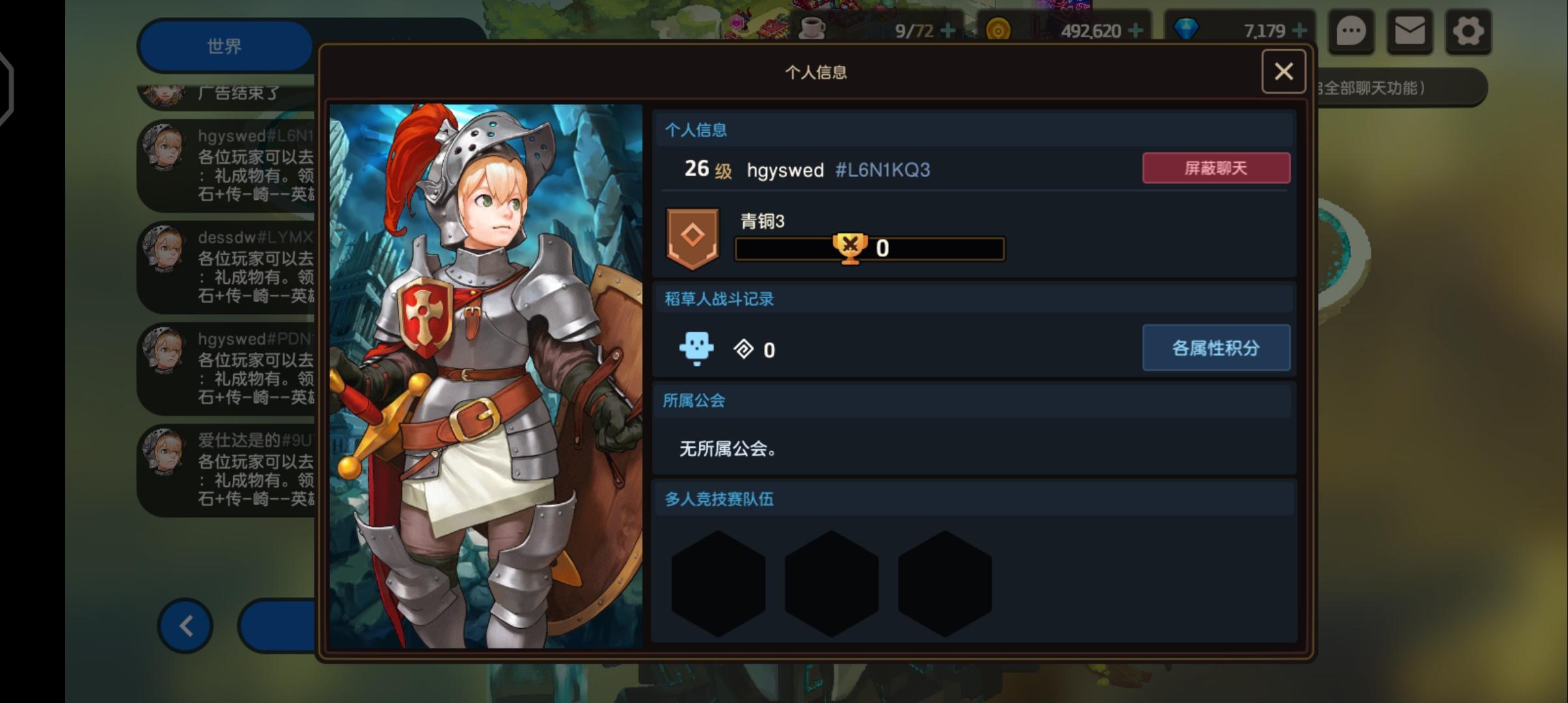Open dessdw's chat message avatar
The image size is (1568, 703).
[163, 249]
